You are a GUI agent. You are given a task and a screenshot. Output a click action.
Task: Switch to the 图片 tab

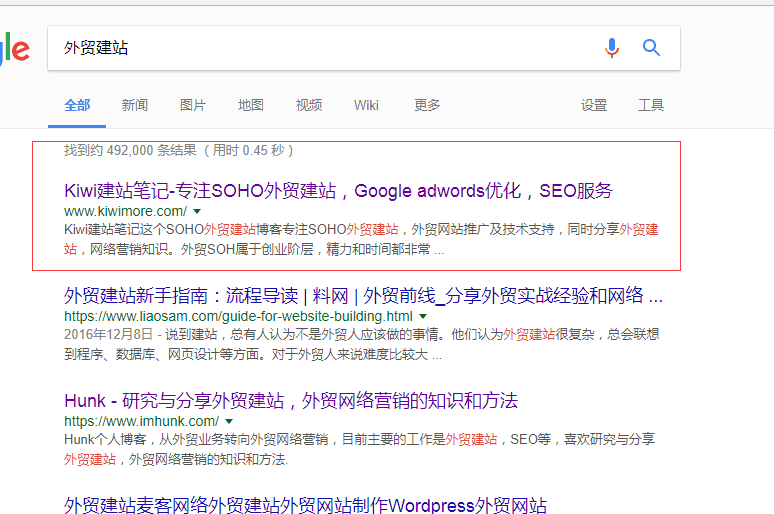[193, 105]
